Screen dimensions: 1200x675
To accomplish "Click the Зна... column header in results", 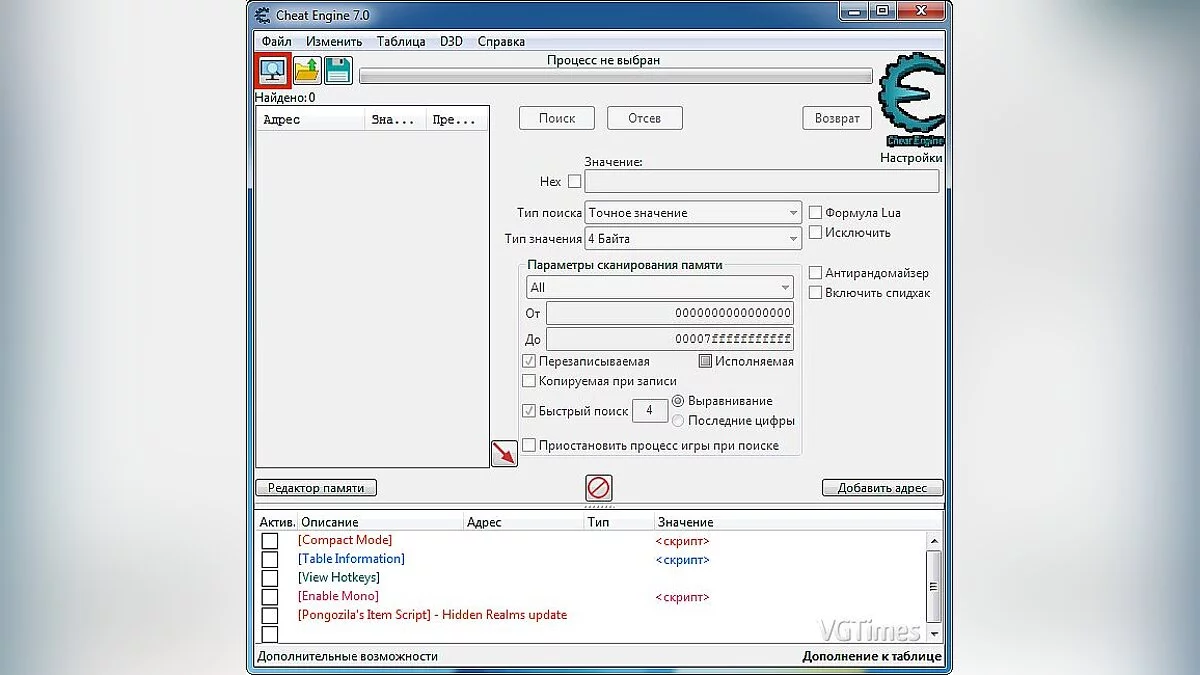I will tap(396, 120).
